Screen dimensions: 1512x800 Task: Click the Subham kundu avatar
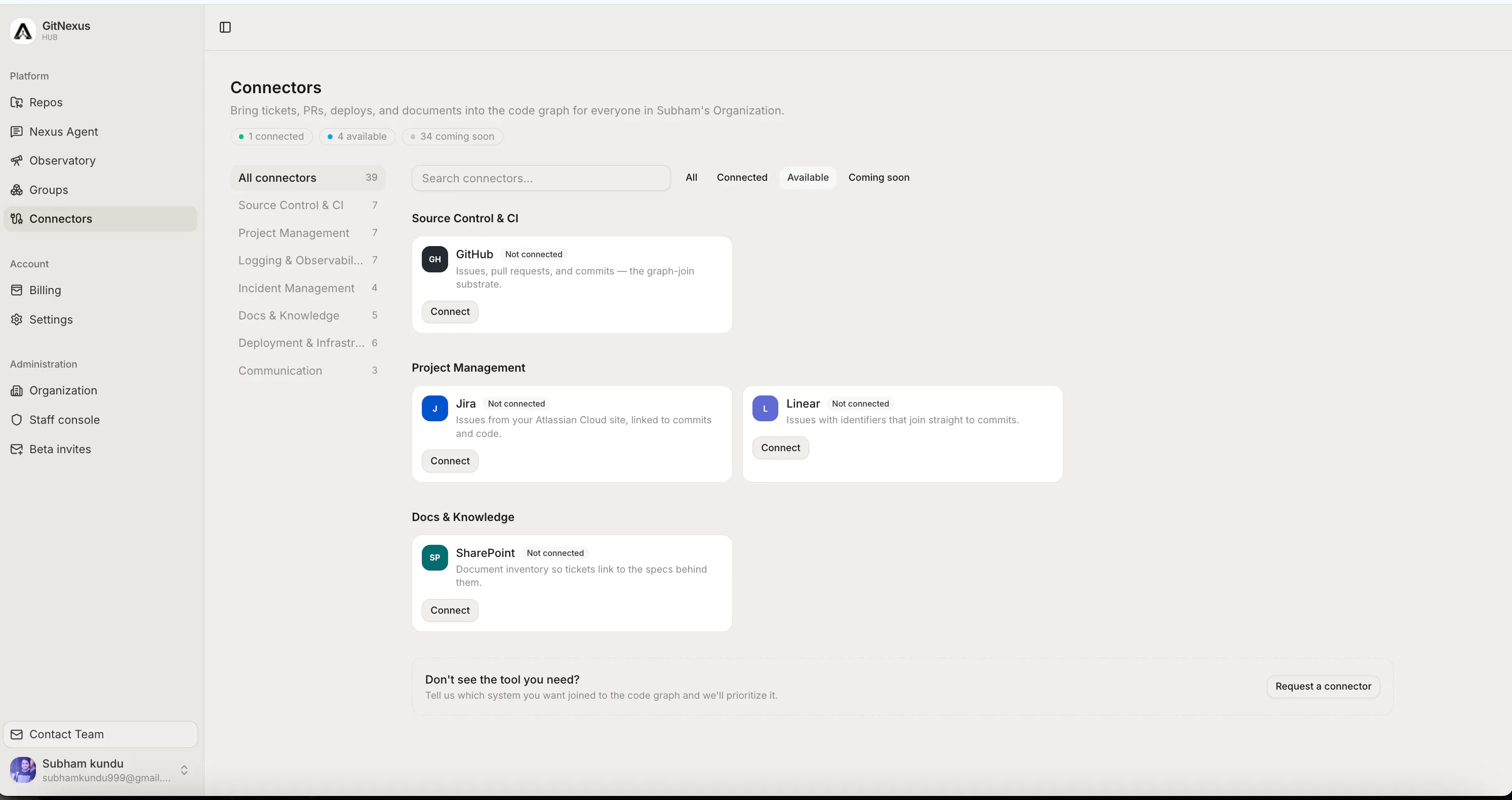[23, 770]
